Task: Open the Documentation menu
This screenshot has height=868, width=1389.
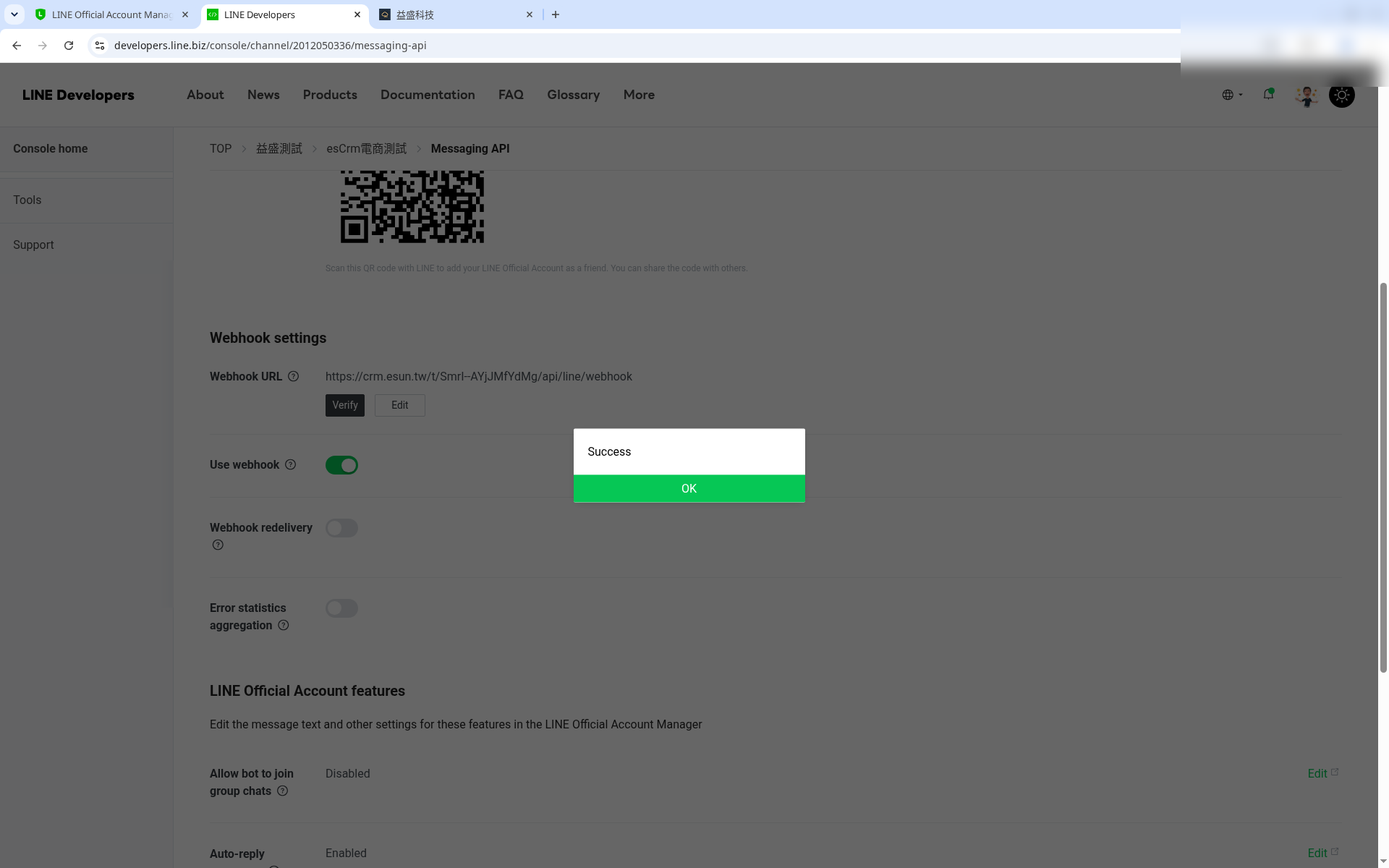Action: (x=428, y=95)
